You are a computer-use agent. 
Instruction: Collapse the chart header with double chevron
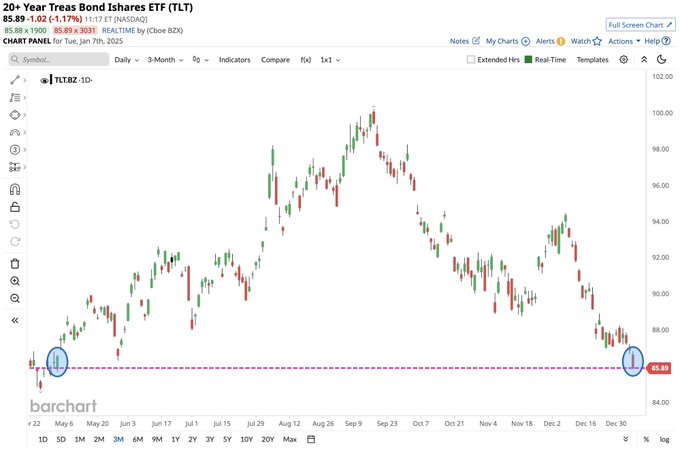pyautogui.click(x=644, y=59)
